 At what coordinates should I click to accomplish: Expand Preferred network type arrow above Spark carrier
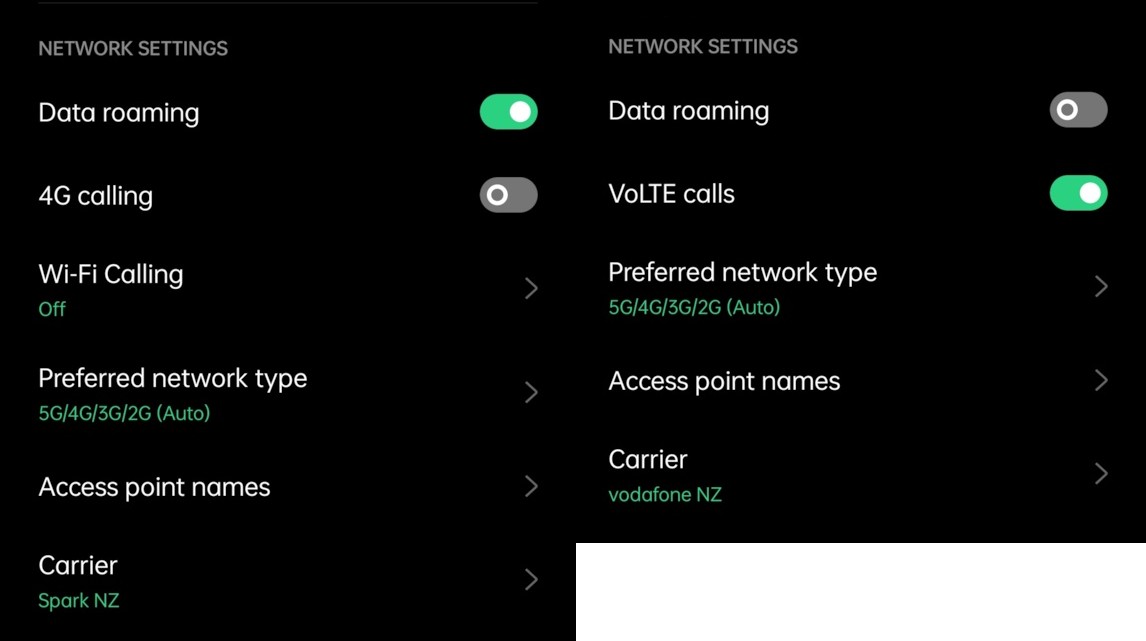tap(531, 393)
